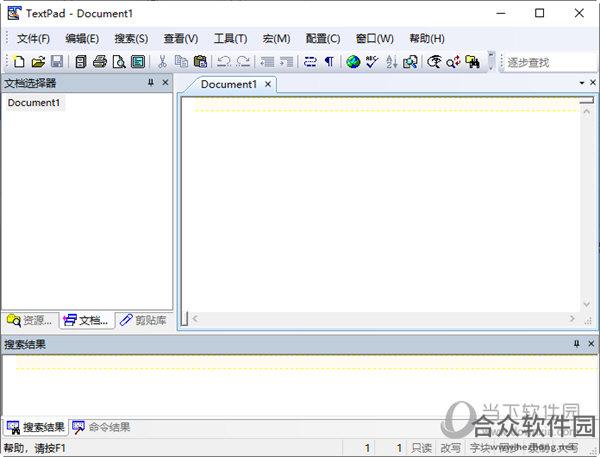Click the 帮助, 请按F1 status bar text
Image resolution: width=600 pixels, height=457 pixels.
35,448
